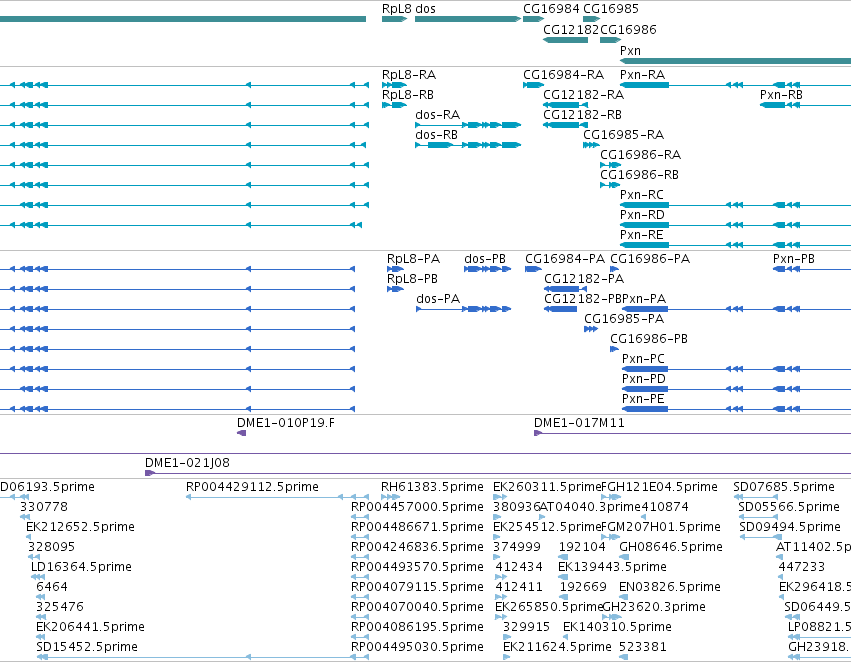The height and width of the screenshot is (662, 851).
Task: Click the Pxn-RD transcript label
Action: point(642,214)
